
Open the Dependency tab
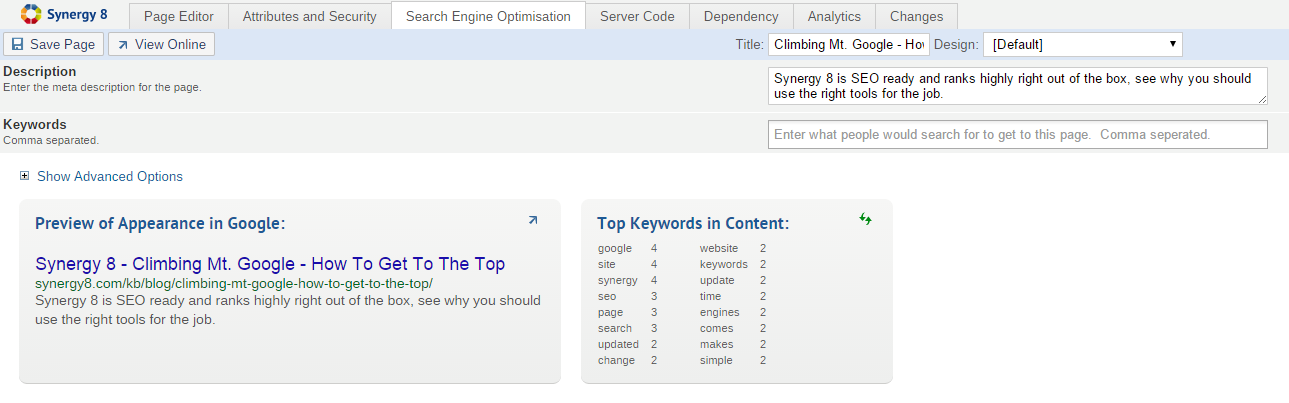(x=741, y=16)
